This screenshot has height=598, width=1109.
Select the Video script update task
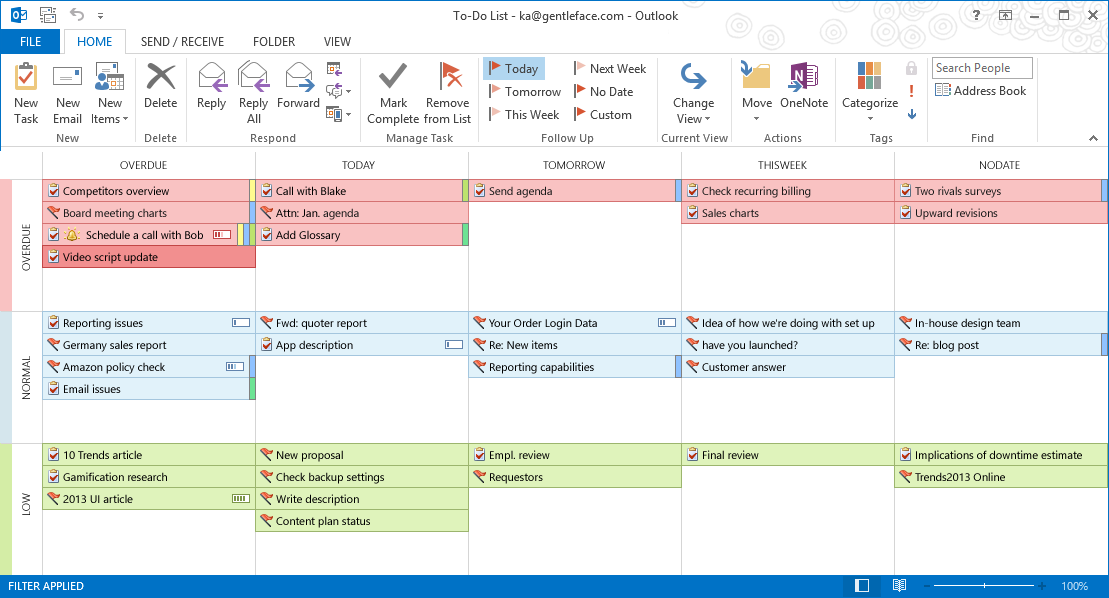(149, 257)
